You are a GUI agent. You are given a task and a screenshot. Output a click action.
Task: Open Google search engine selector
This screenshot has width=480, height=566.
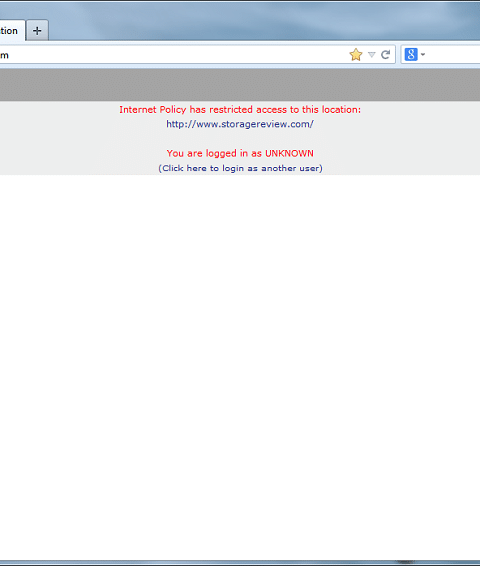tap(415, 55)
